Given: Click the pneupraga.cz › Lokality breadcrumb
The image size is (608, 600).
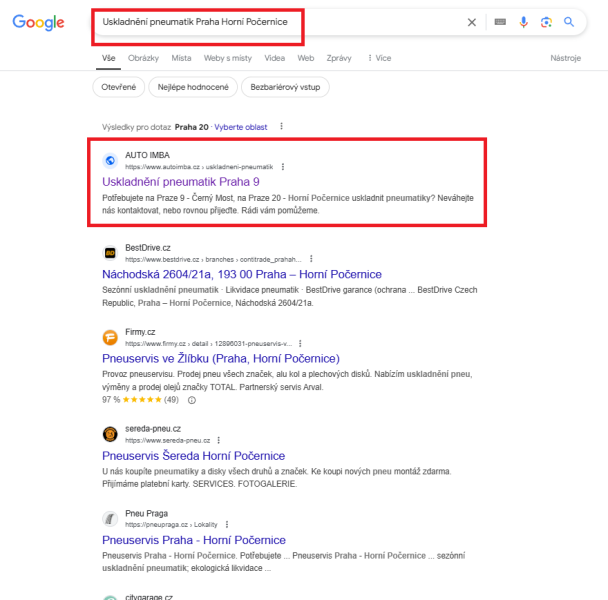Looking at the screenshot, I should click(x=171, y=525).
